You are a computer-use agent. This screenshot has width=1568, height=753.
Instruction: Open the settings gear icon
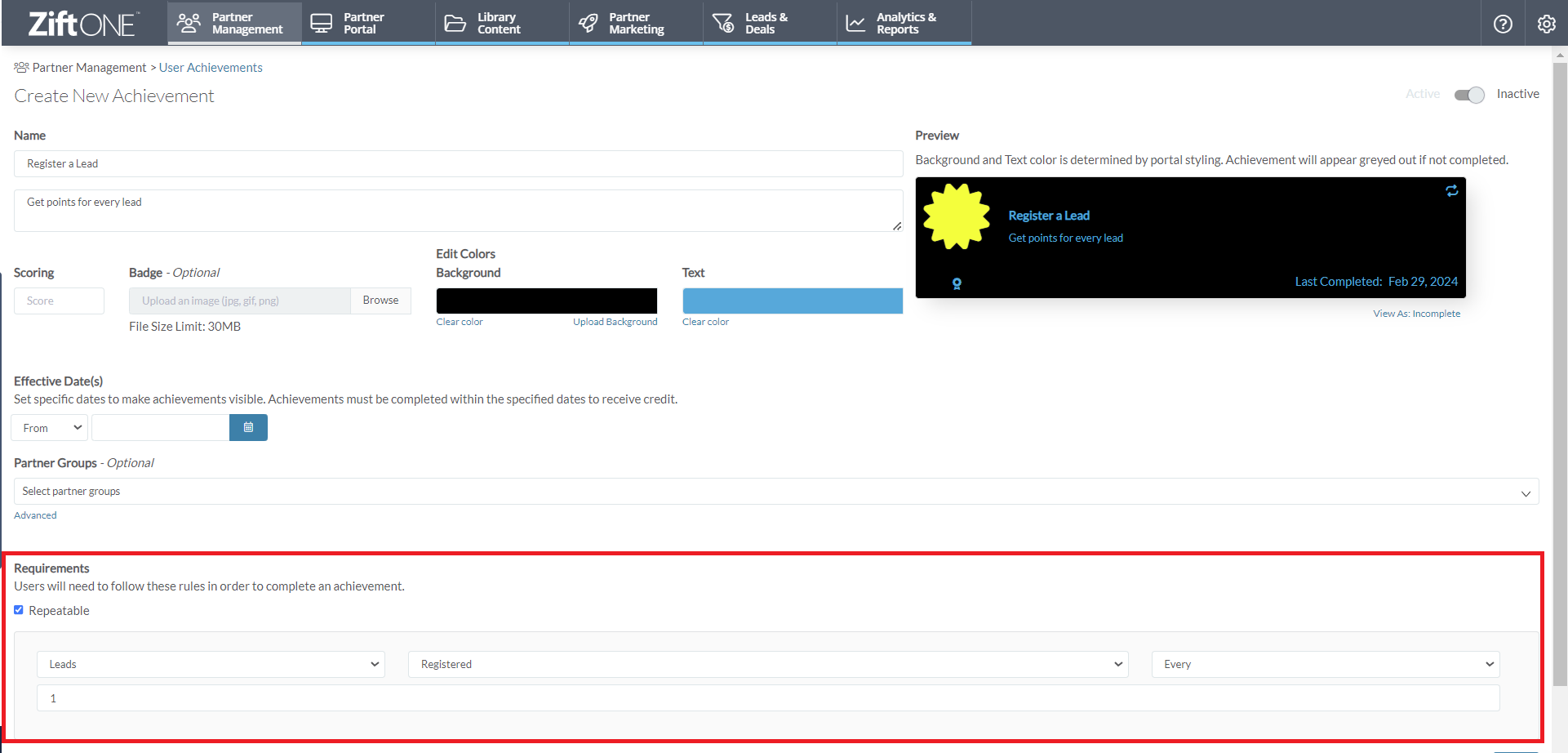click(x=1546, y=24)
